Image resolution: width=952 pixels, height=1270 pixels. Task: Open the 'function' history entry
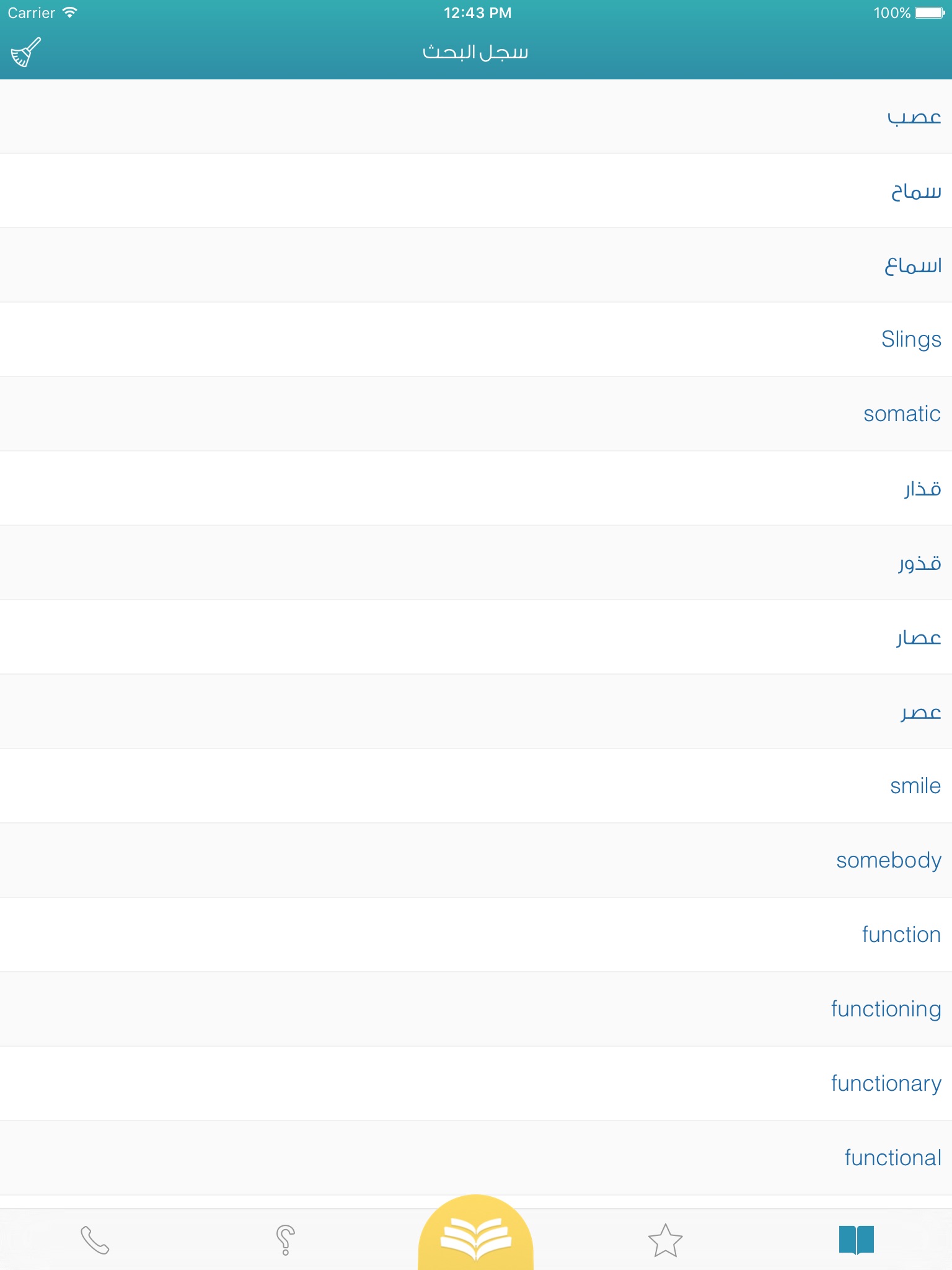point(901,935)
